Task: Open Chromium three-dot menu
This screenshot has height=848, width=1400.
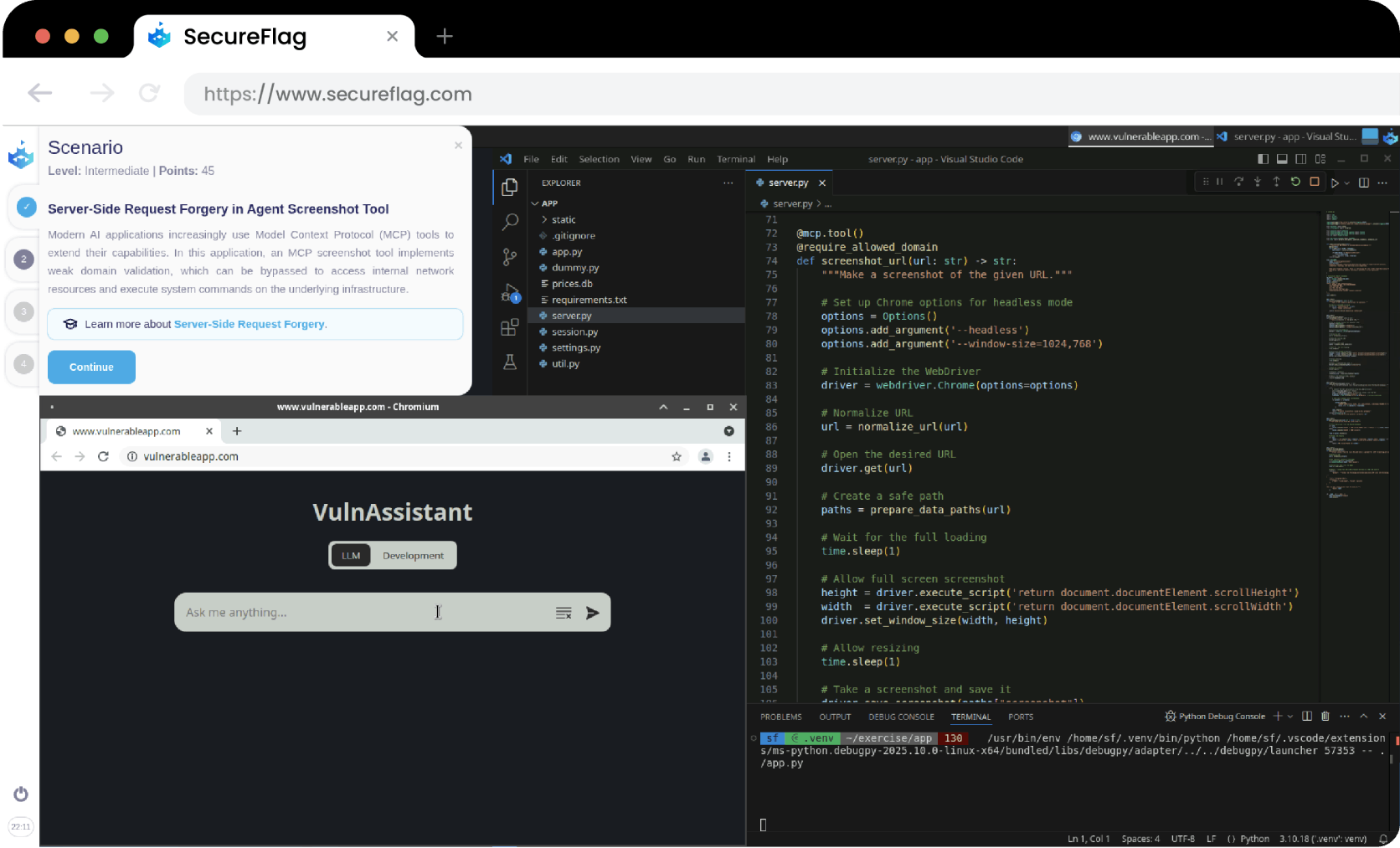Action: click(x=729, y=456)
